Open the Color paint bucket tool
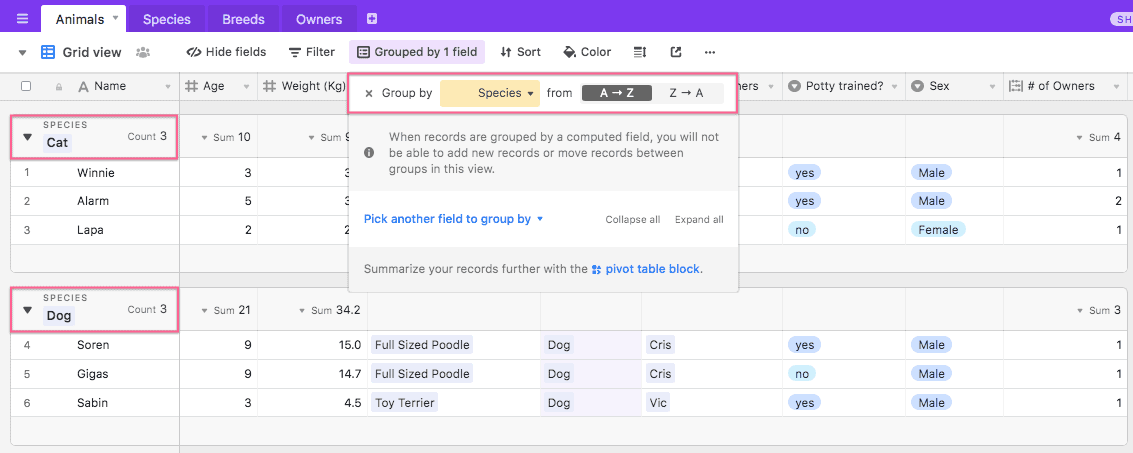 (x=587, y=52)
